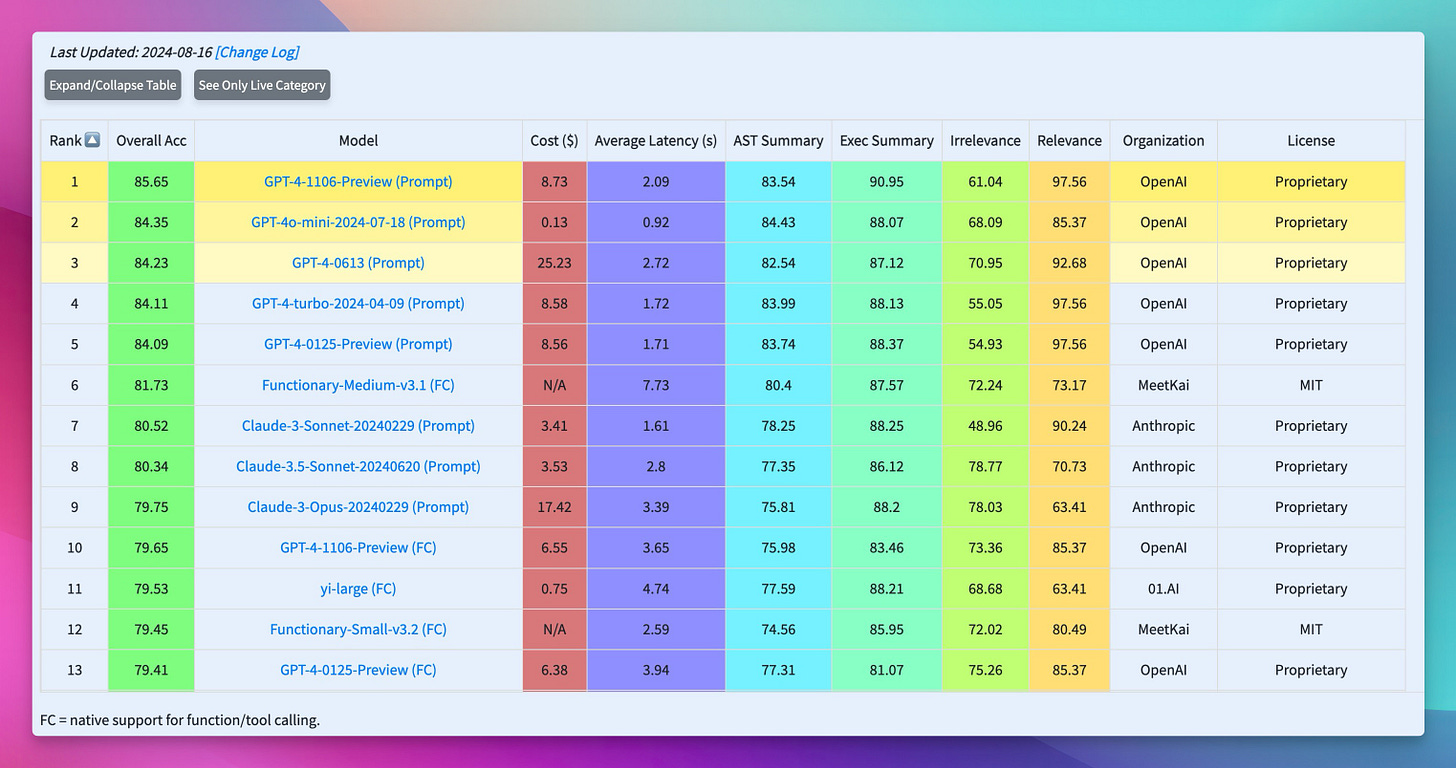Click overall accuracy value 84.35
This screenshot has height=768, width=1456.
click(x=151, y=222)
